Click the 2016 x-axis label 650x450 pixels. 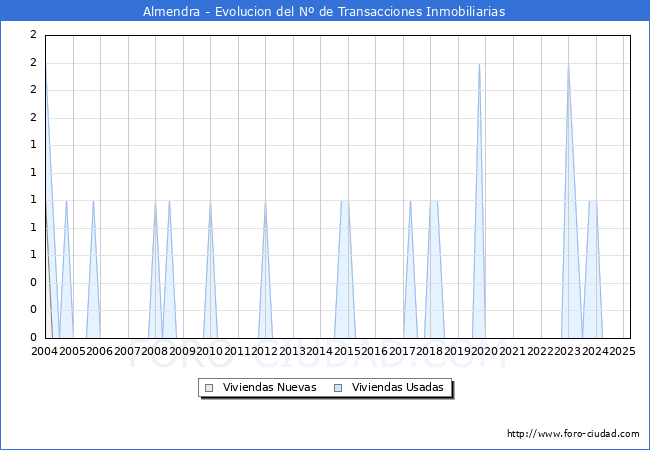[375, 351]
